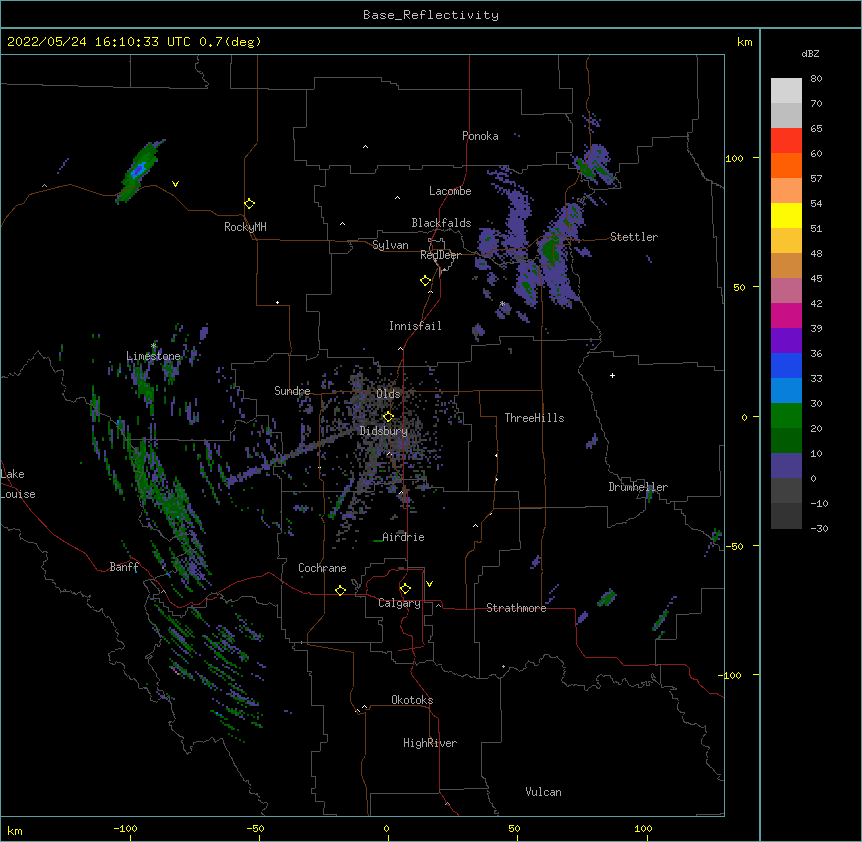Click the blue high-reflectivity cell in northwest
The image size is (862, 842).
click(x=138, y=169)
